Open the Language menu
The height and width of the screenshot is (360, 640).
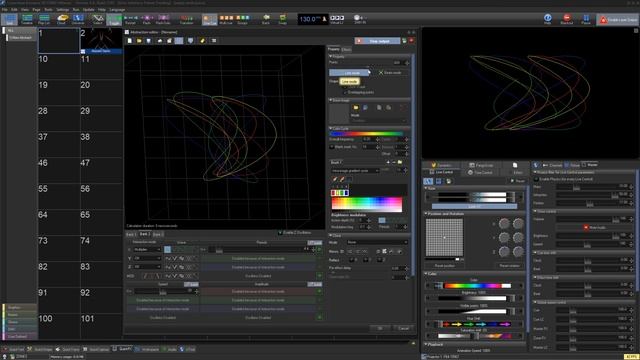point(117,9)
